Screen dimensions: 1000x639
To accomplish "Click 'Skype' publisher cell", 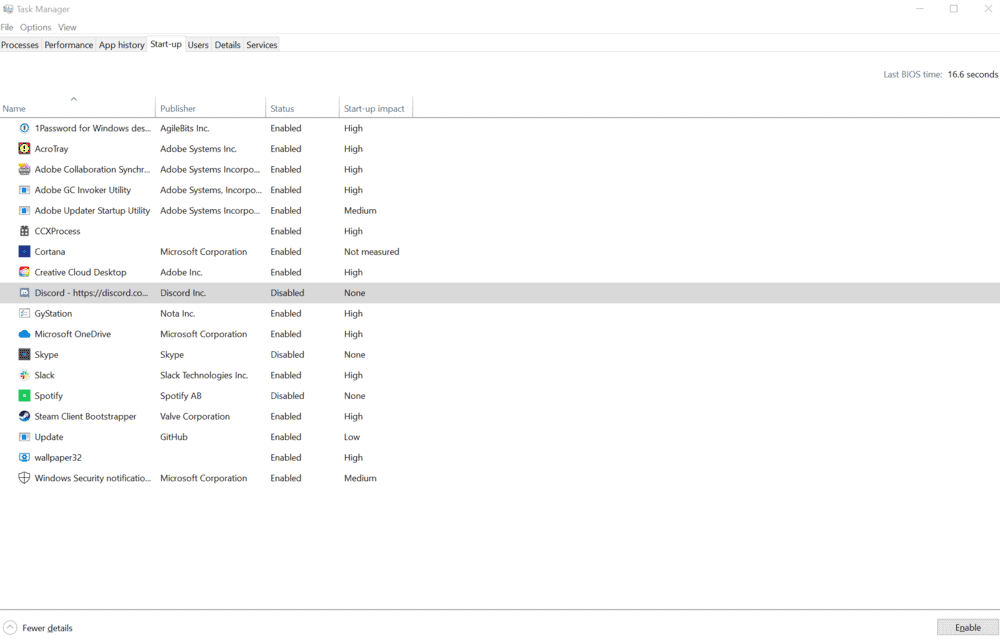I will tap(172, 355).
